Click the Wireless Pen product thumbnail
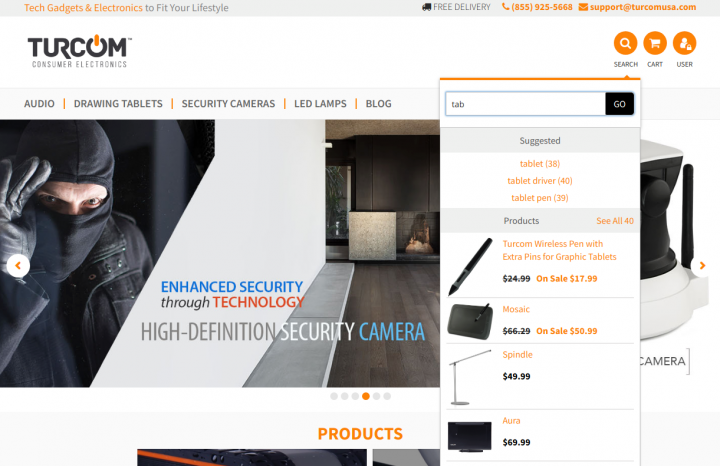 [470, 266]
